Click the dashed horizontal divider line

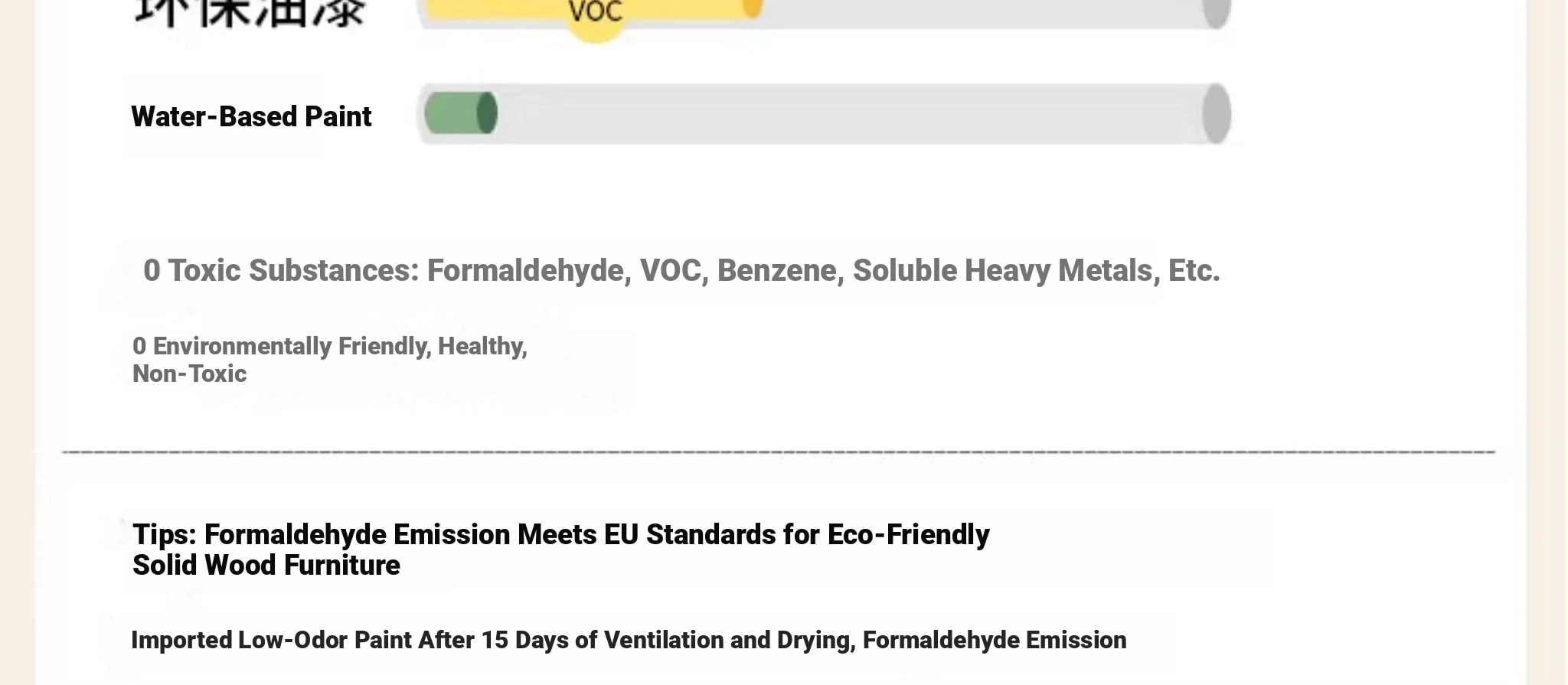tap(778, 452)
